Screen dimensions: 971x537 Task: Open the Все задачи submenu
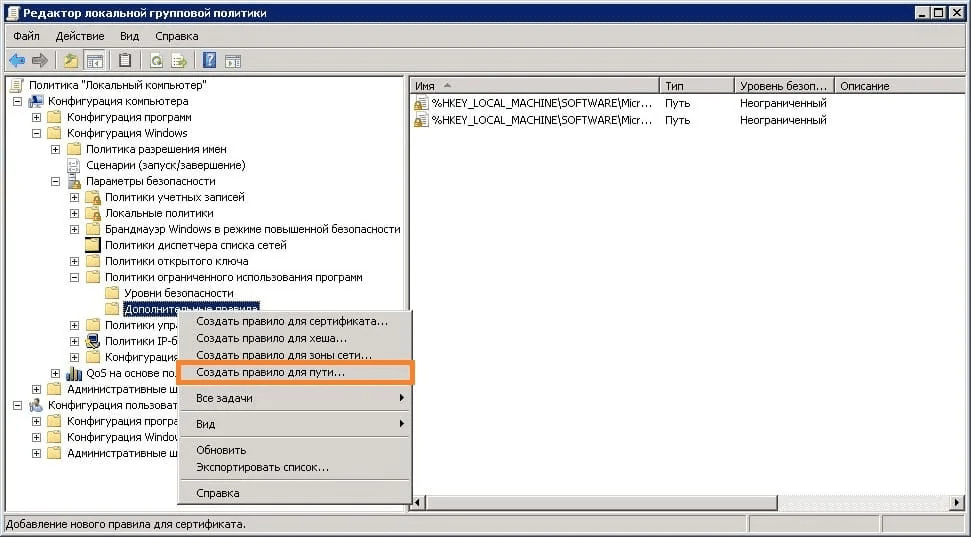coord(224,398)
